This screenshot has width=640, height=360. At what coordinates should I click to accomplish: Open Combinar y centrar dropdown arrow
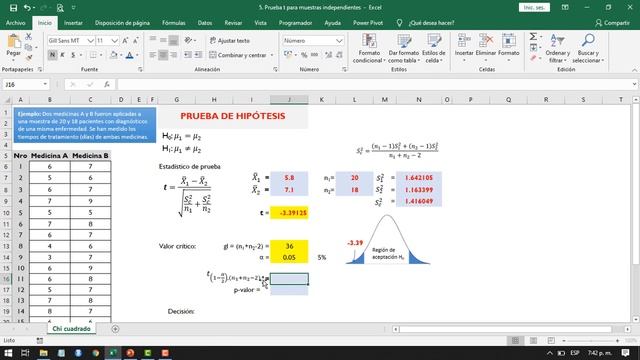coord(272,55)
